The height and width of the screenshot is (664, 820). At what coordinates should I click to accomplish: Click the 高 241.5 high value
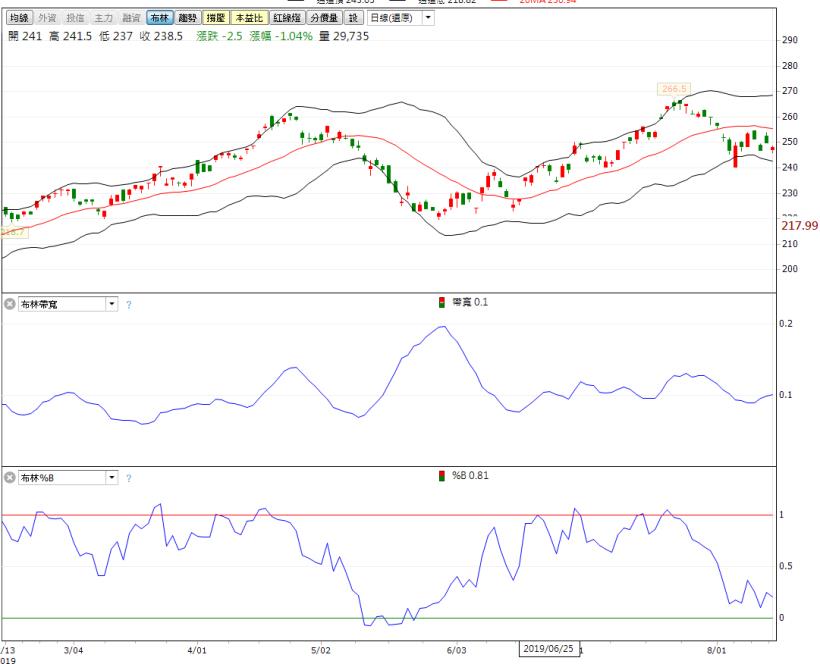tap(71, 36)
